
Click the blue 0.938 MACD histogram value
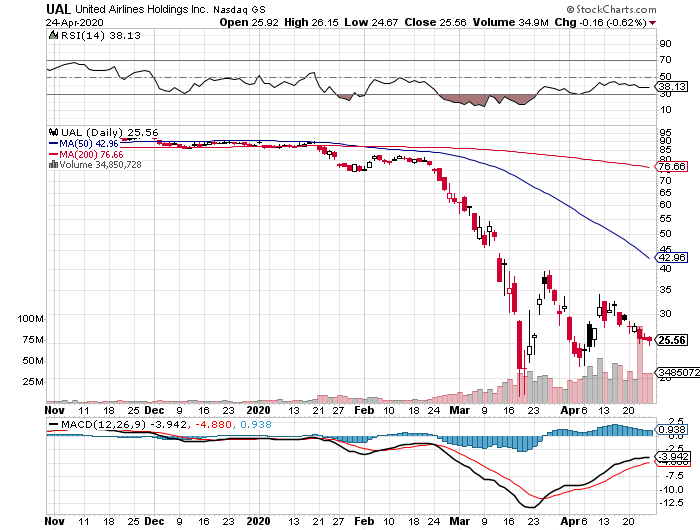click(x=256, y=425)
